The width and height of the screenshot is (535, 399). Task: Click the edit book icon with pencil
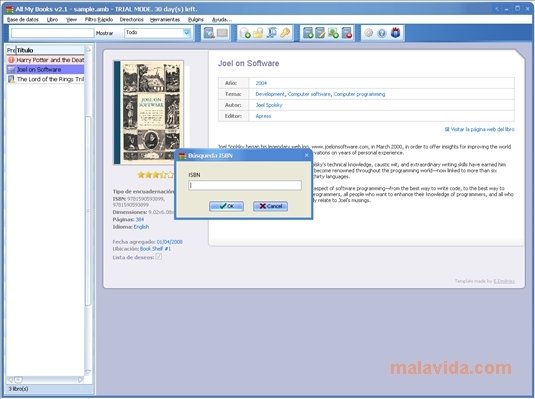pos(320,33)
